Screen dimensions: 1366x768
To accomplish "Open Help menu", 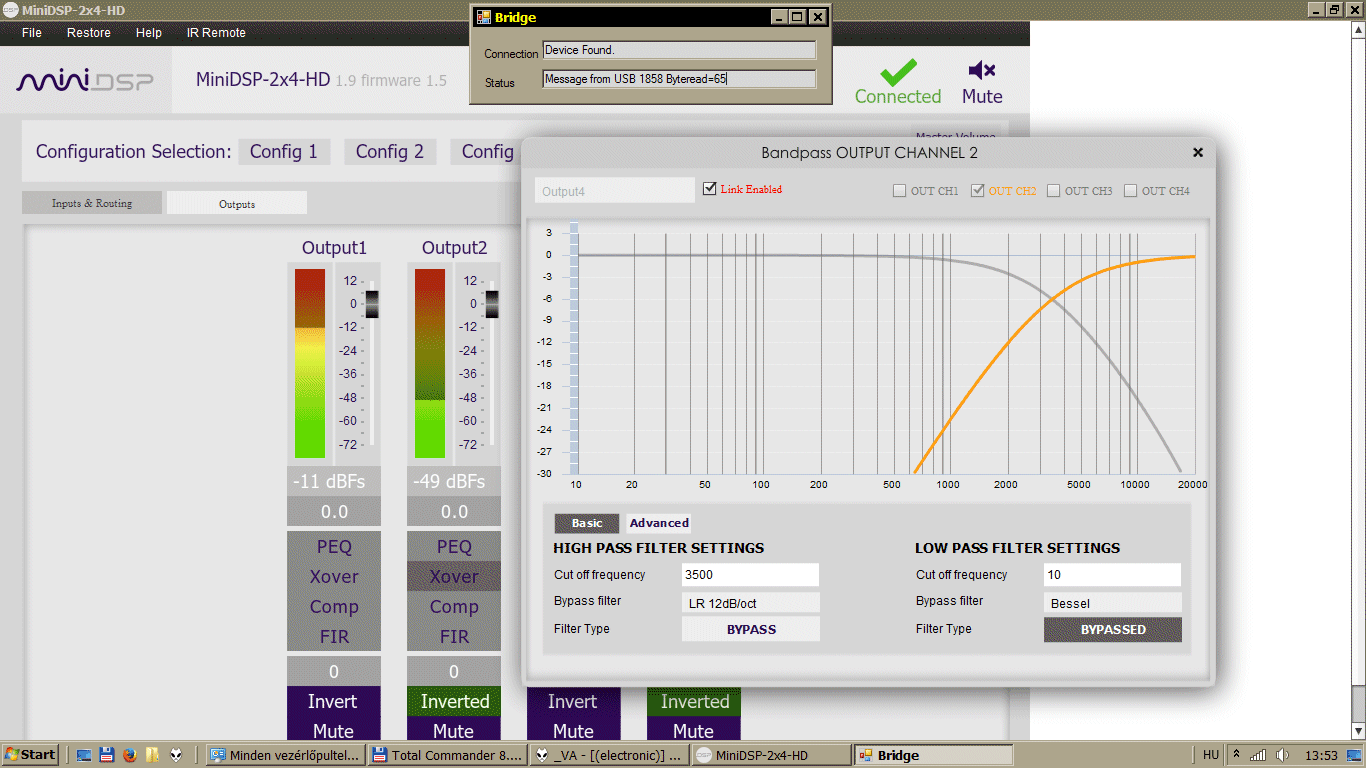I will [149, 33].
